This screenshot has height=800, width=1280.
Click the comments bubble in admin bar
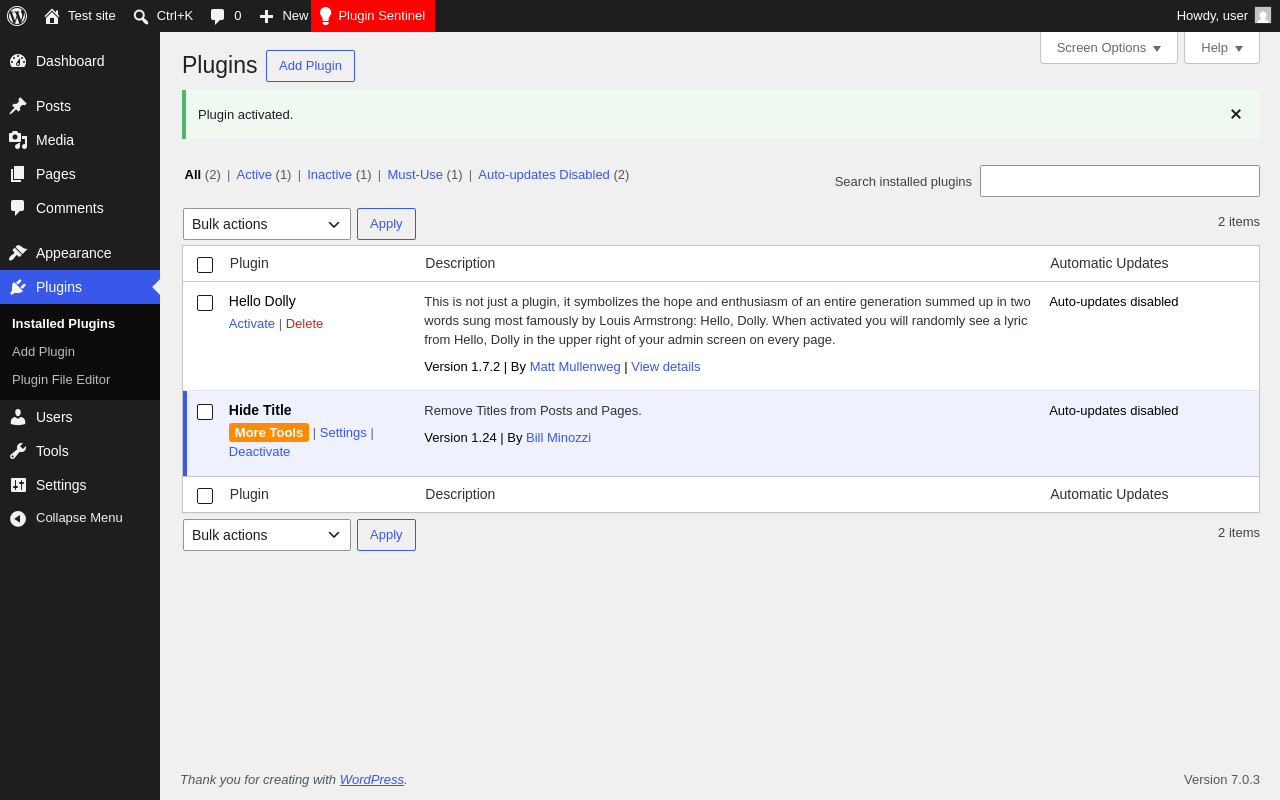pyautogui.click(x=218, y=16)
